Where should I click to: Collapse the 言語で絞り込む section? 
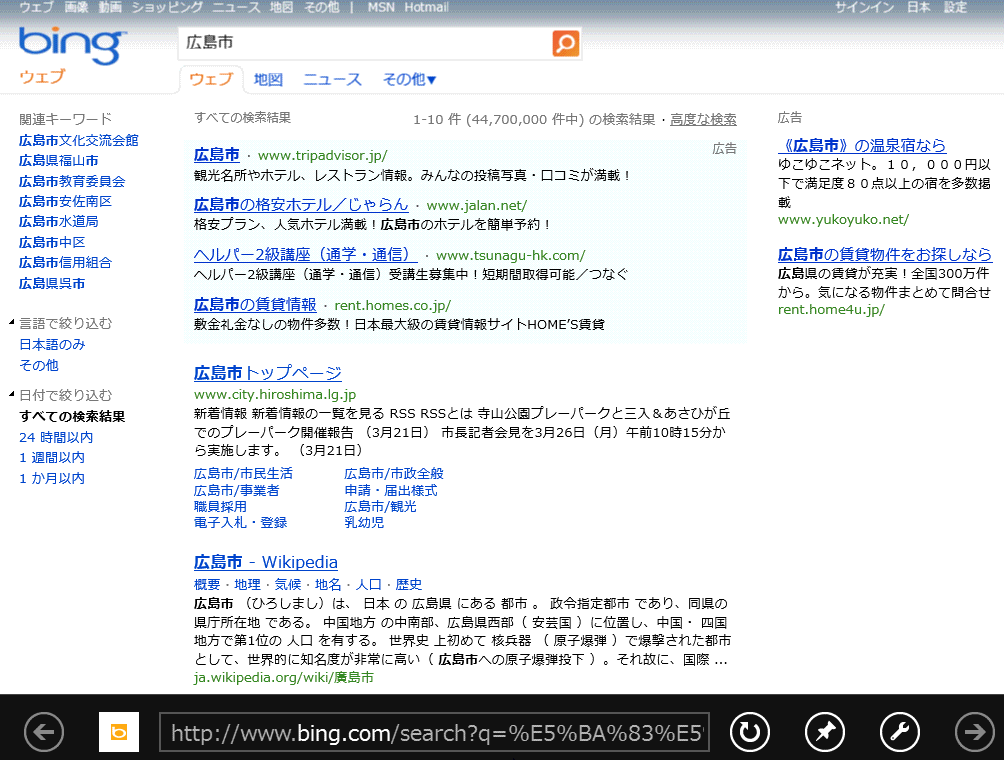(12, 323)
